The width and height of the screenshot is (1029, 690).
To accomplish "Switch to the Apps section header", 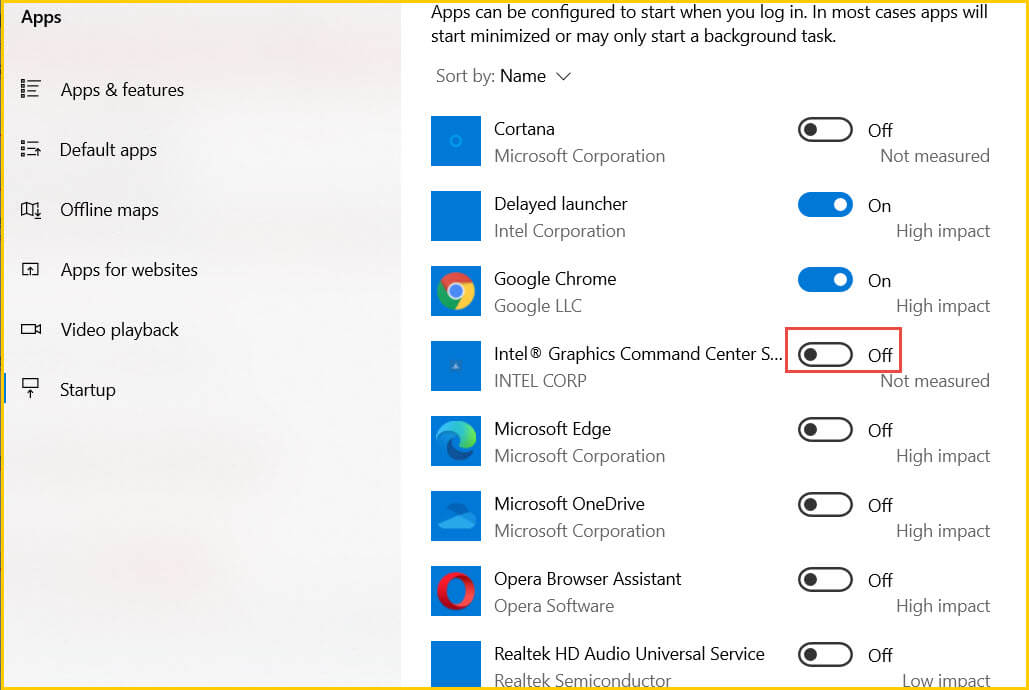I will [41, 16].
